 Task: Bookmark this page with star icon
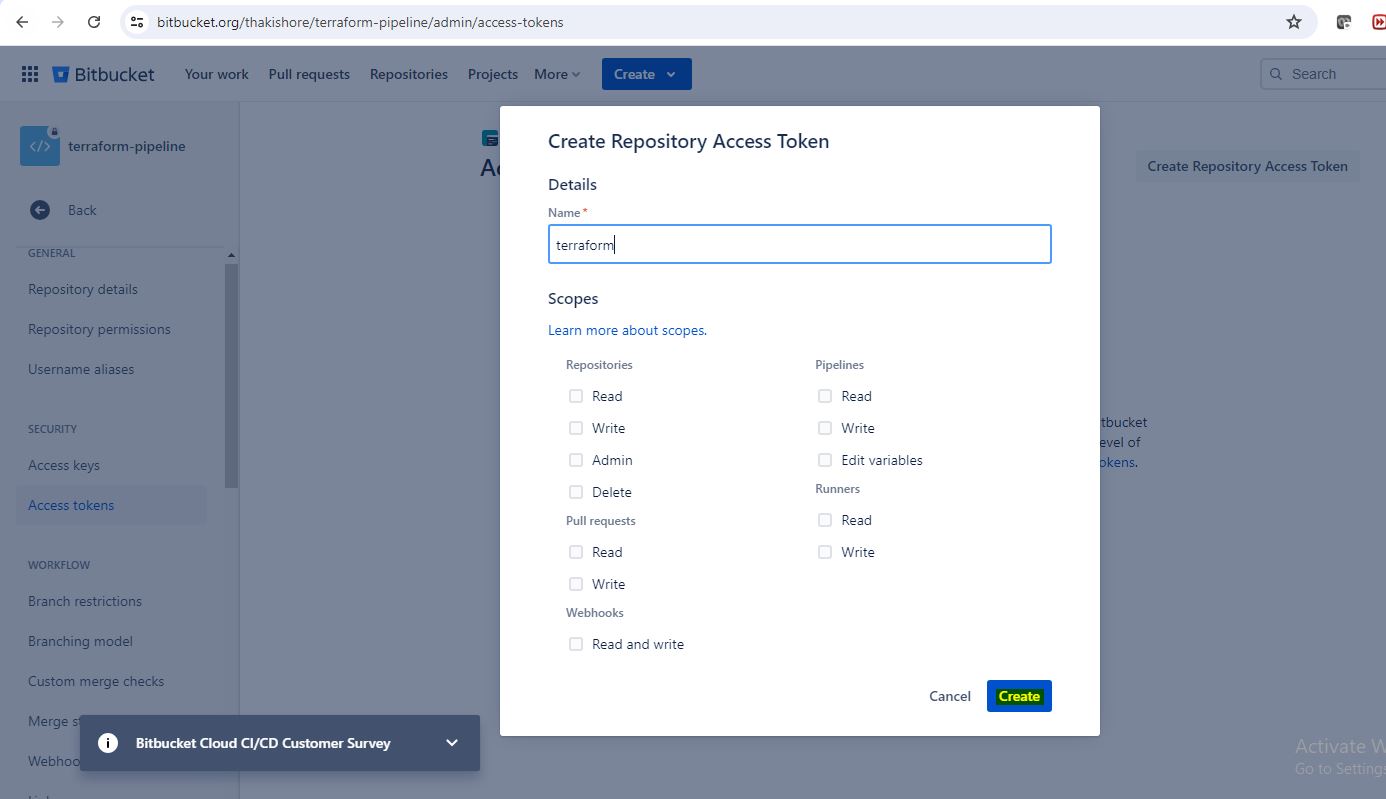1294,22
